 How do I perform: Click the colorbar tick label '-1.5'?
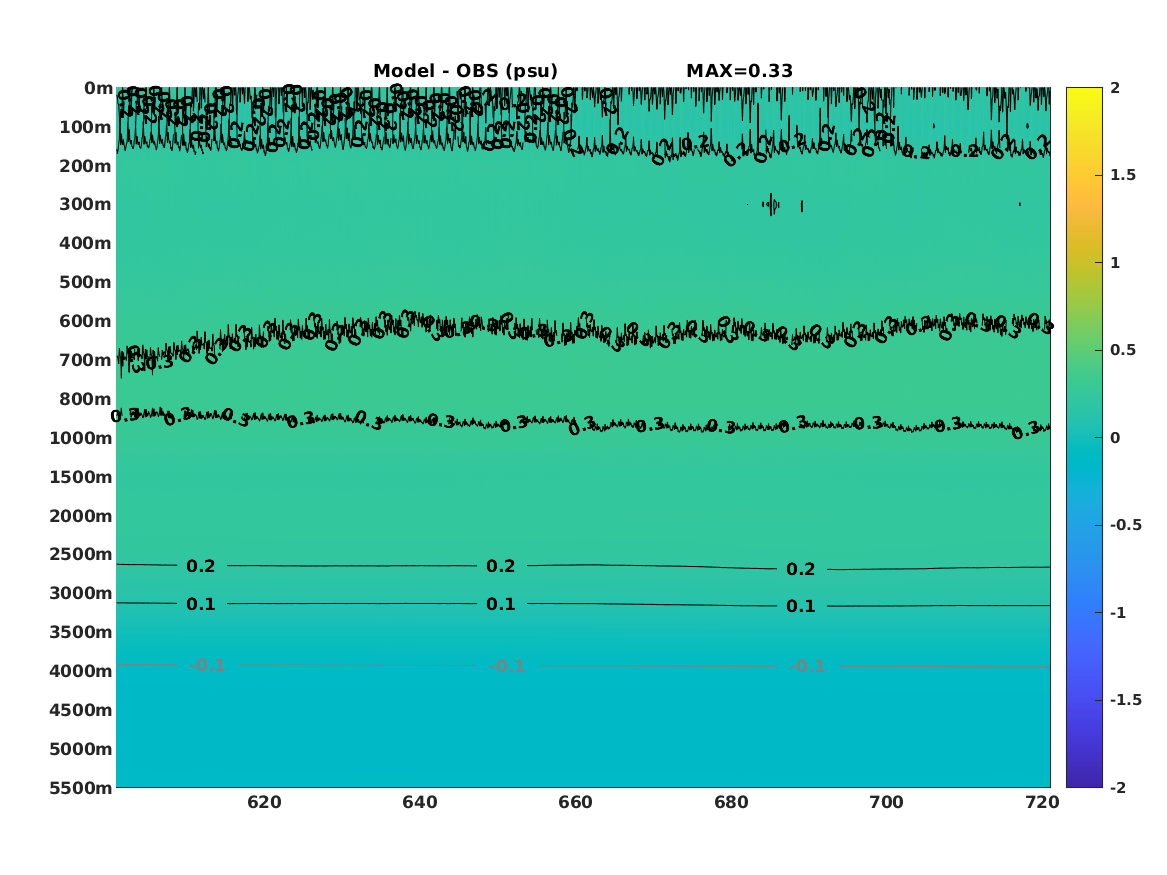1126,699
